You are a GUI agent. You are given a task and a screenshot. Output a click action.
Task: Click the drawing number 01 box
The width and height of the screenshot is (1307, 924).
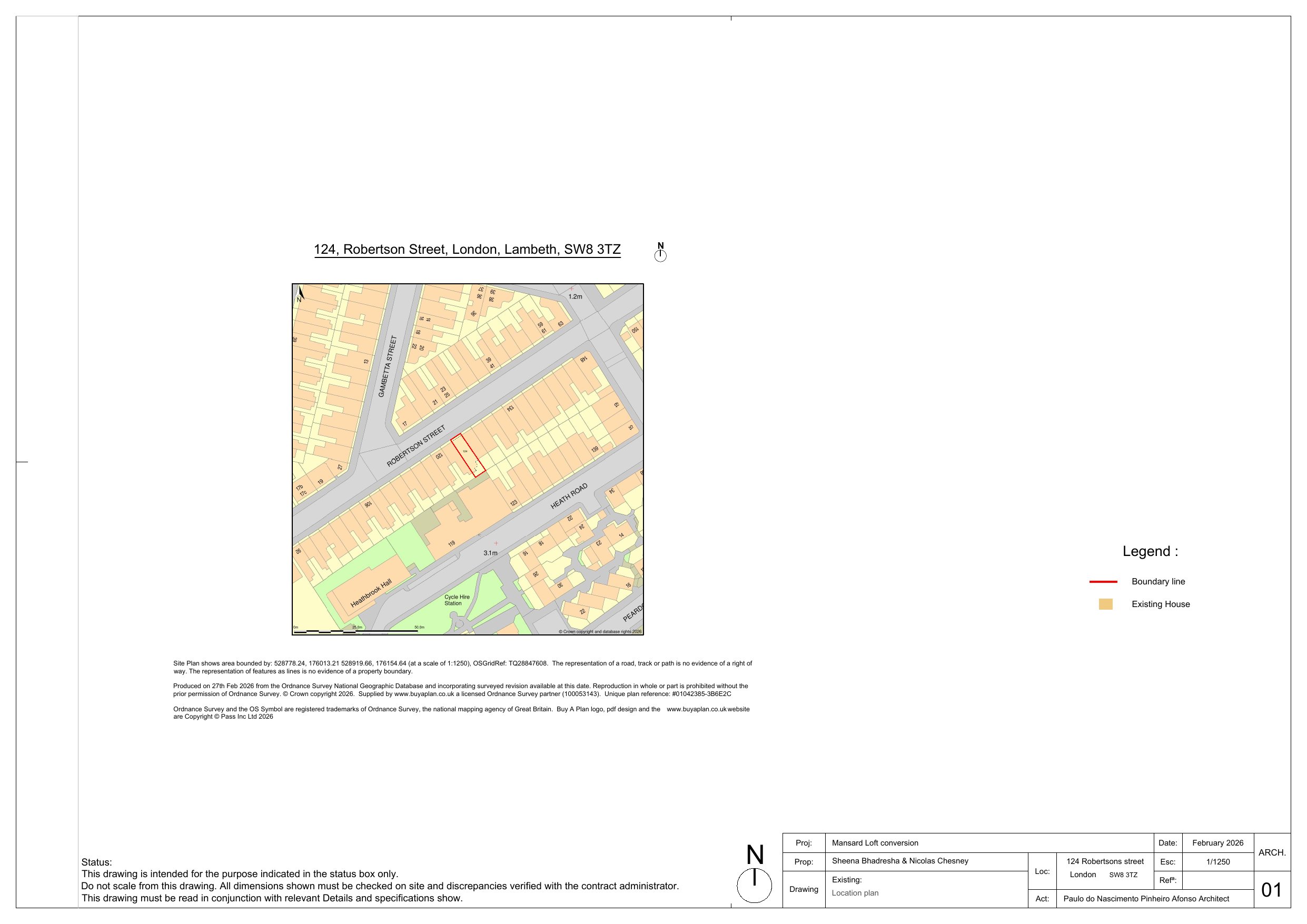1271,890
